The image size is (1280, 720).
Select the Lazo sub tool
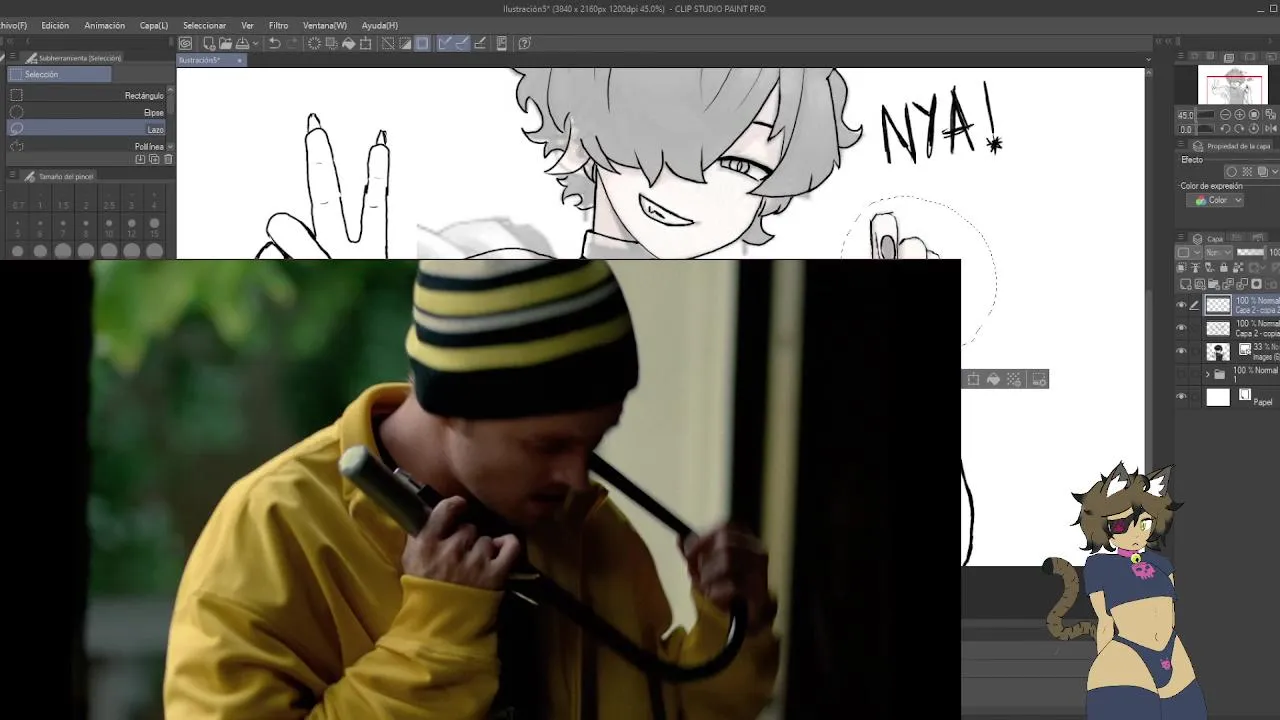[88, 129]
